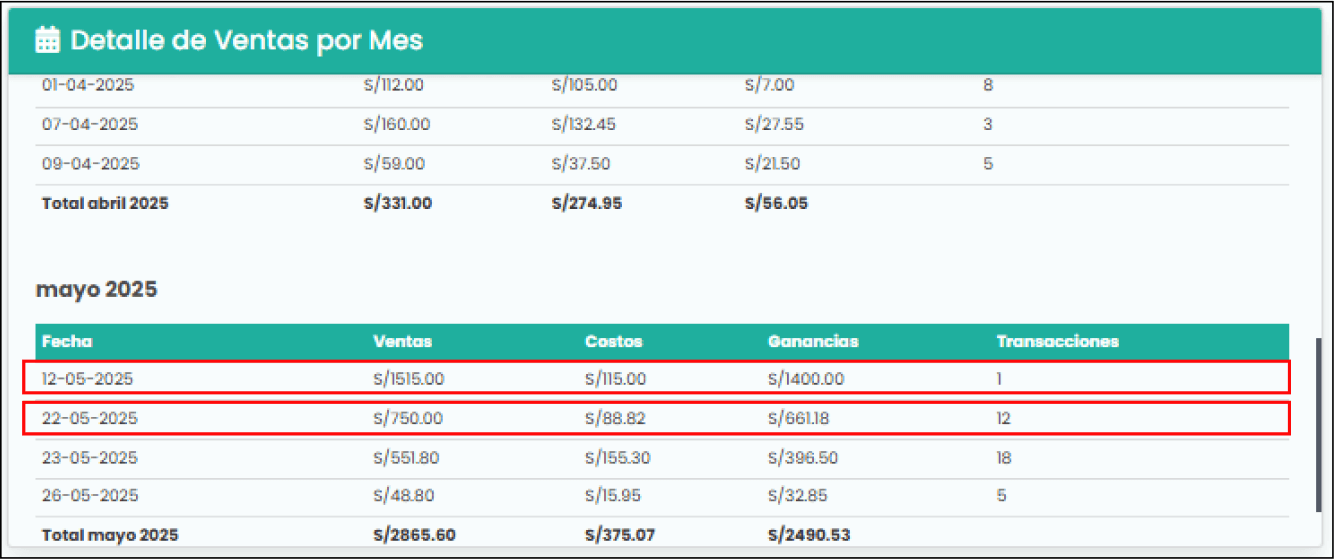Click the 23-05-2025 date cell
Screen dimensions: 1334x559
[90, 458]
